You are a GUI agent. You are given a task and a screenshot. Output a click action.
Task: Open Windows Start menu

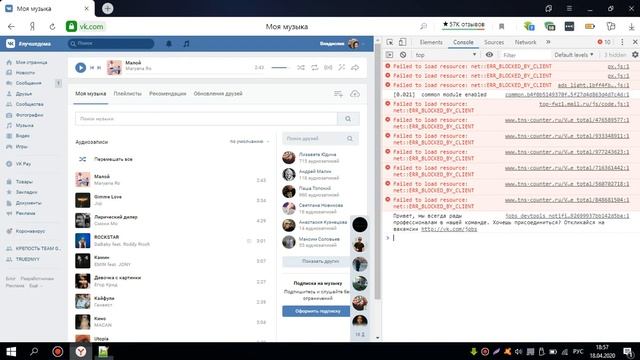tap(11, 351)
